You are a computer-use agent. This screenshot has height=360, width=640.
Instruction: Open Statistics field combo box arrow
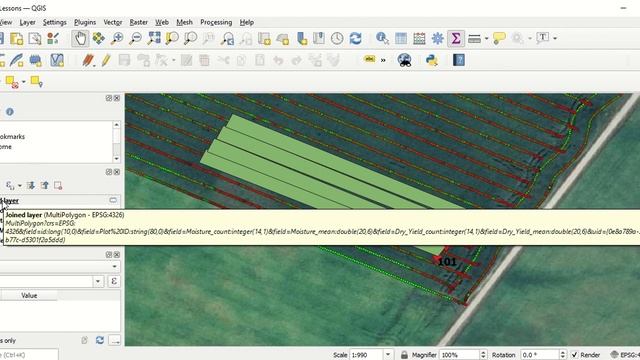click(x=98, y=281)
